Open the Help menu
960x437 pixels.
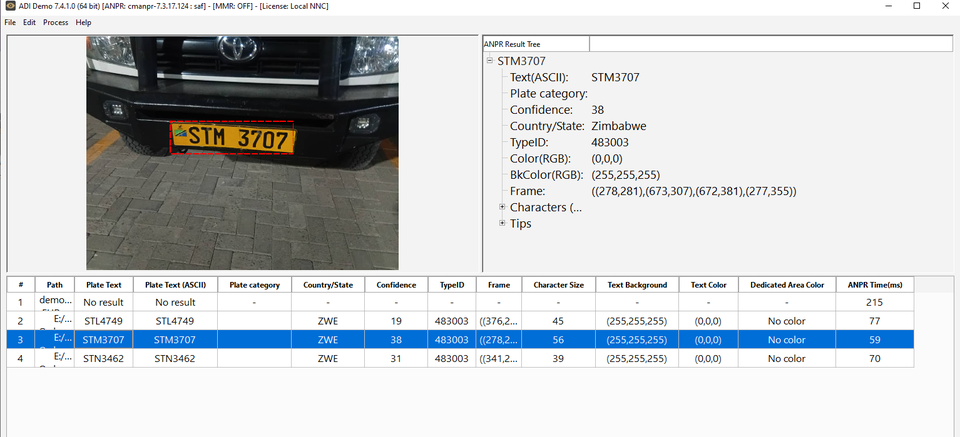coord(83,22)
